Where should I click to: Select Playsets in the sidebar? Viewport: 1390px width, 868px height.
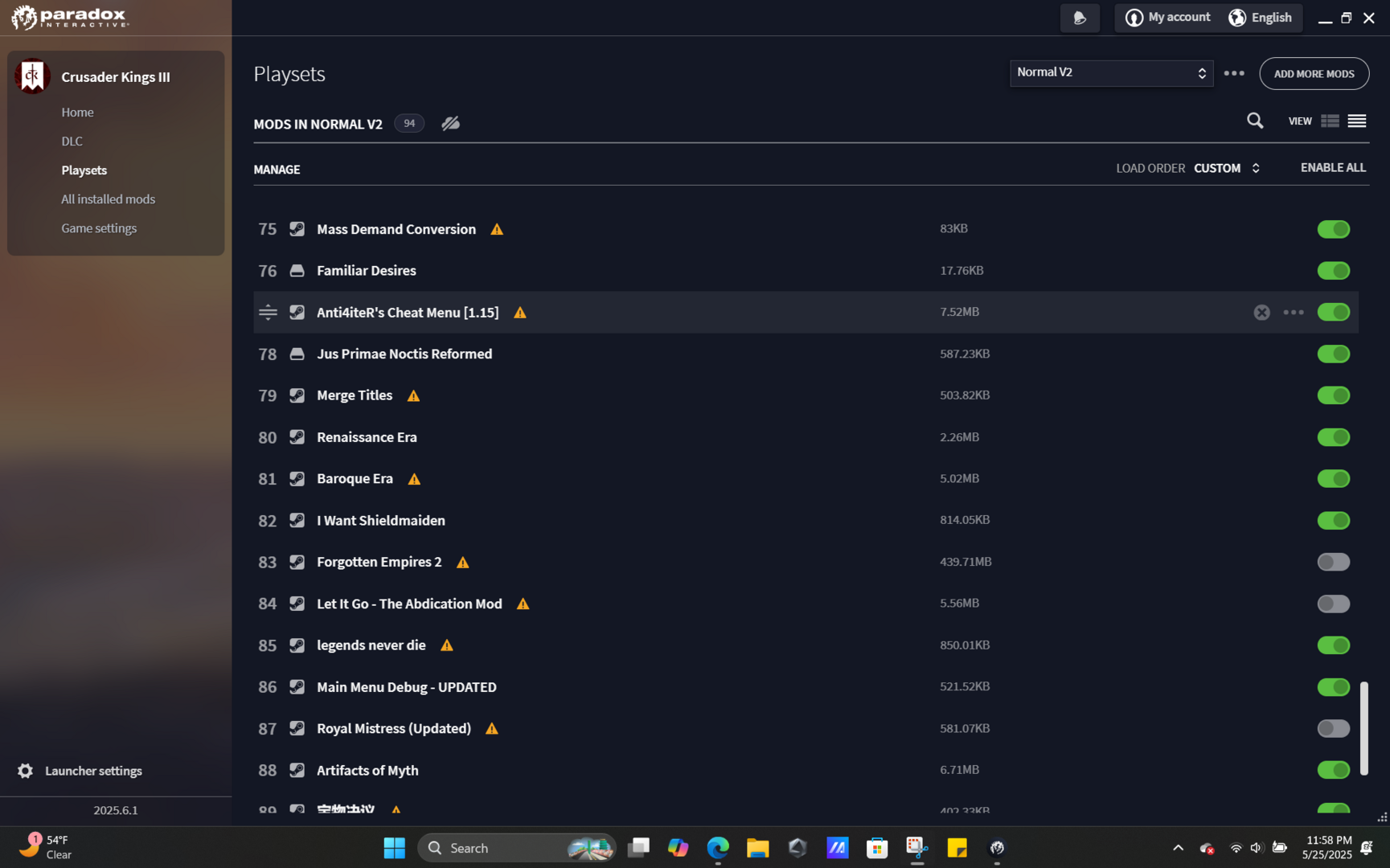84,170
